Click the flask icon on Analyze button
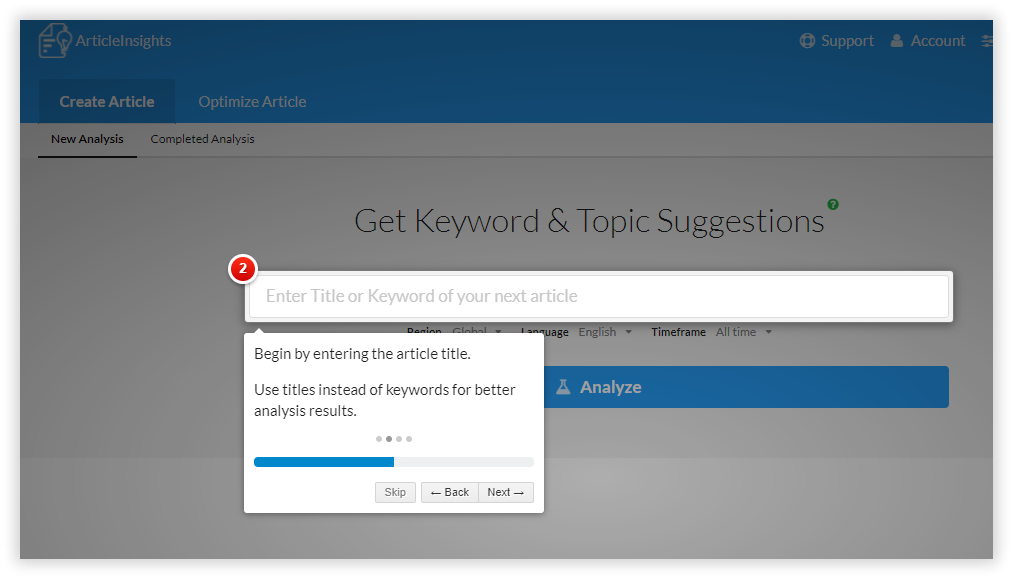Screen dimensions: 1013x579 pyautogui.click(x=563, y=387)
